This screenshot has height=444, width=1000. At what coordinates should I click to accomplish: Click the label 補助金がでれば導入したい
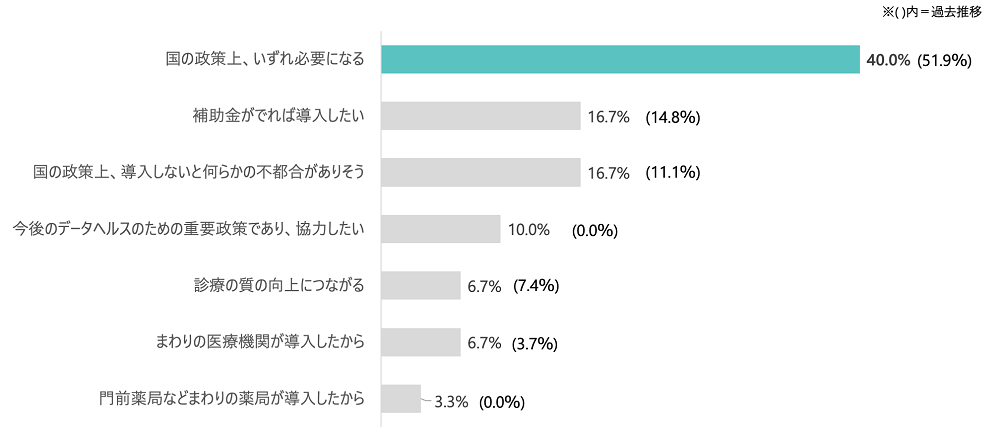(x=278, y=116)
